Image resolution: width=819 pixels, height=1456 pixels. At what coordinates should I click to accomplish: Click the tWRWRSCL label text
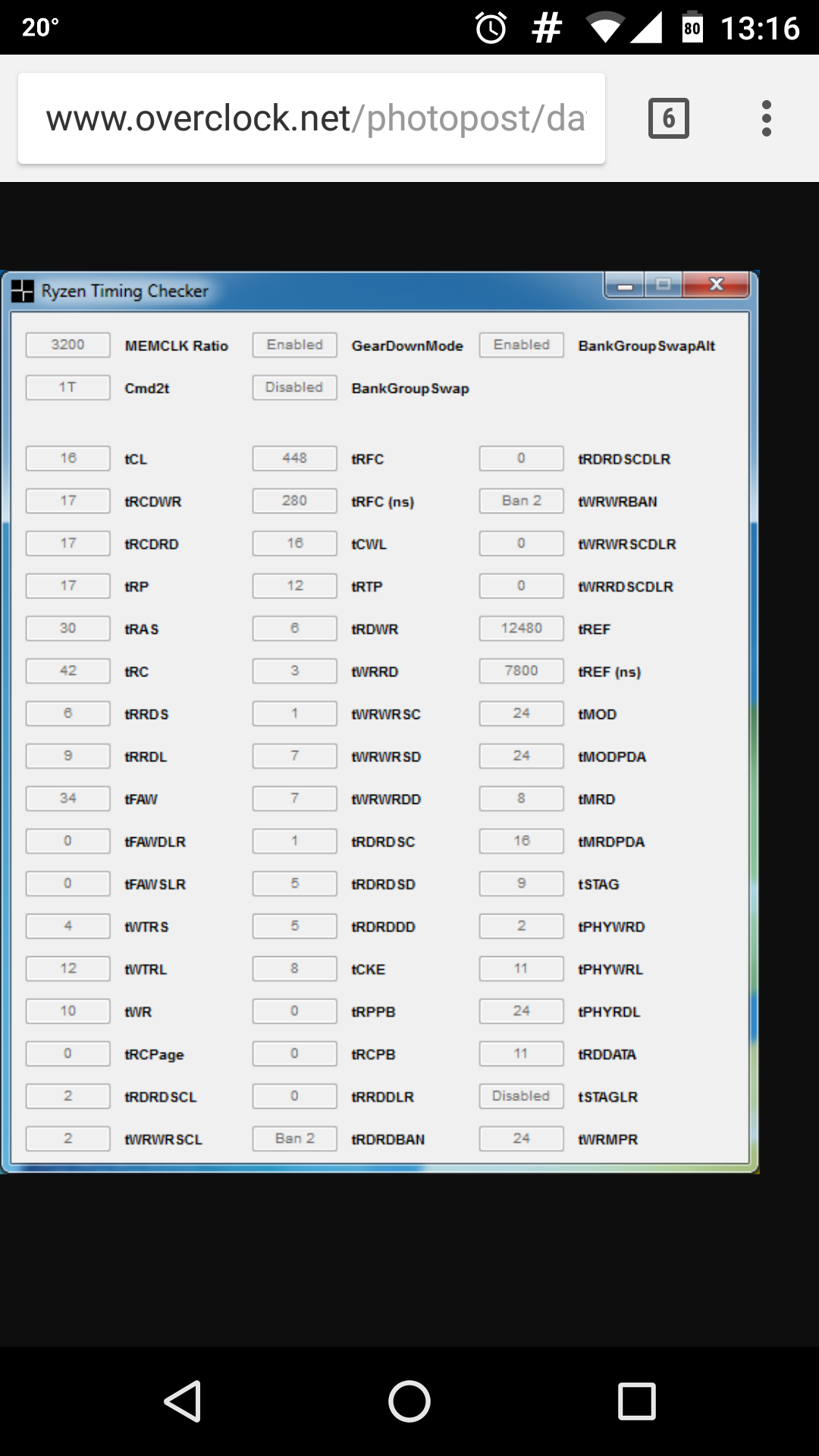pos(164,1140)
